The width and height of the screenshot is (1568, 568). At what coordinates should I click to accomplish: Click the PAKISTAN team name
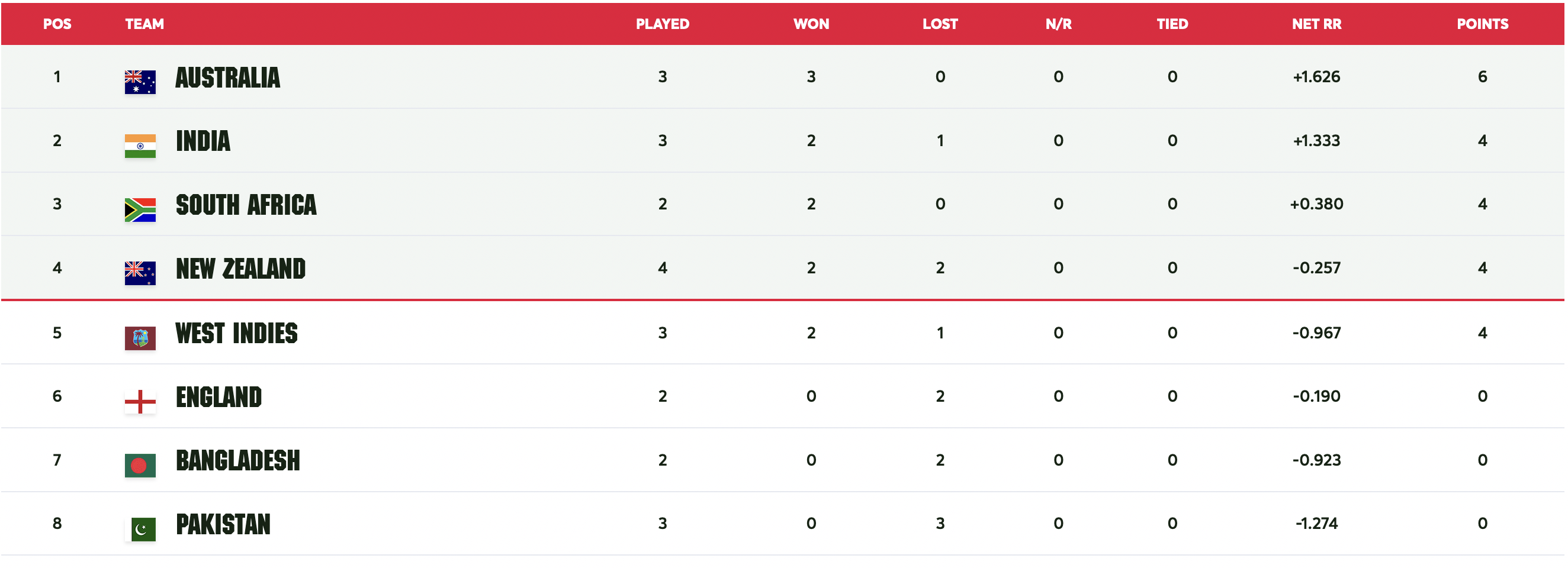pos(223,524)
